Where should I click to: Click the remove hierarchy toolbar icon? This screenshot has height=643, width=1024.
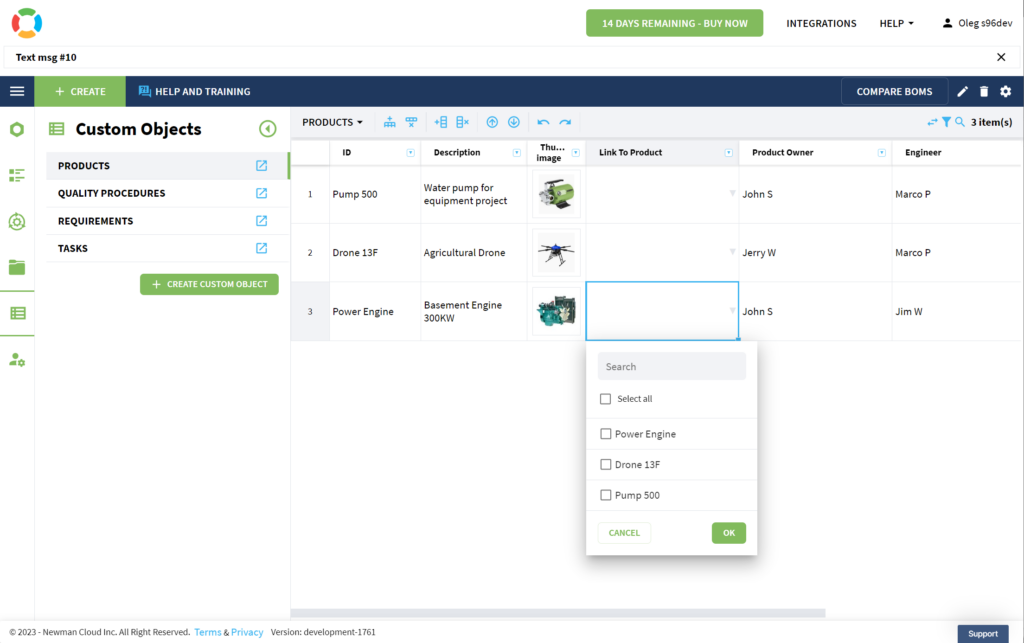click(x=411, y=122)
